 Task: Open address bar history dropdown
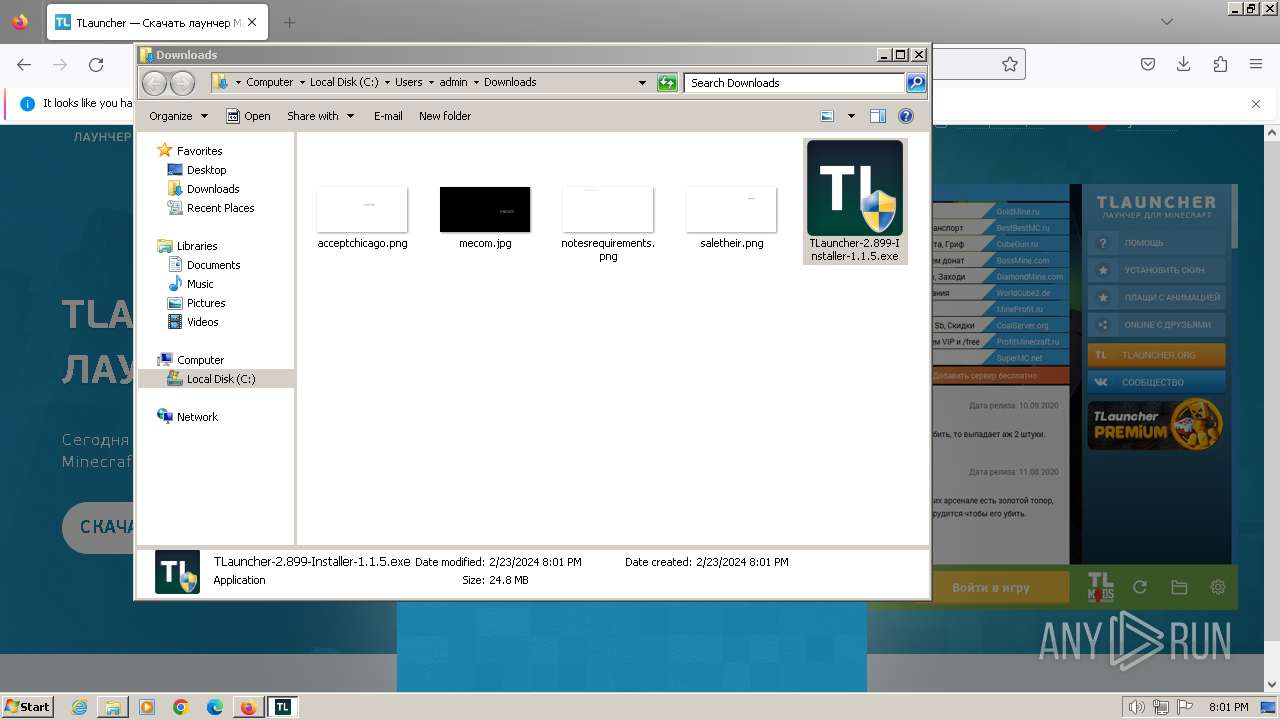click(x=642, y=83)
